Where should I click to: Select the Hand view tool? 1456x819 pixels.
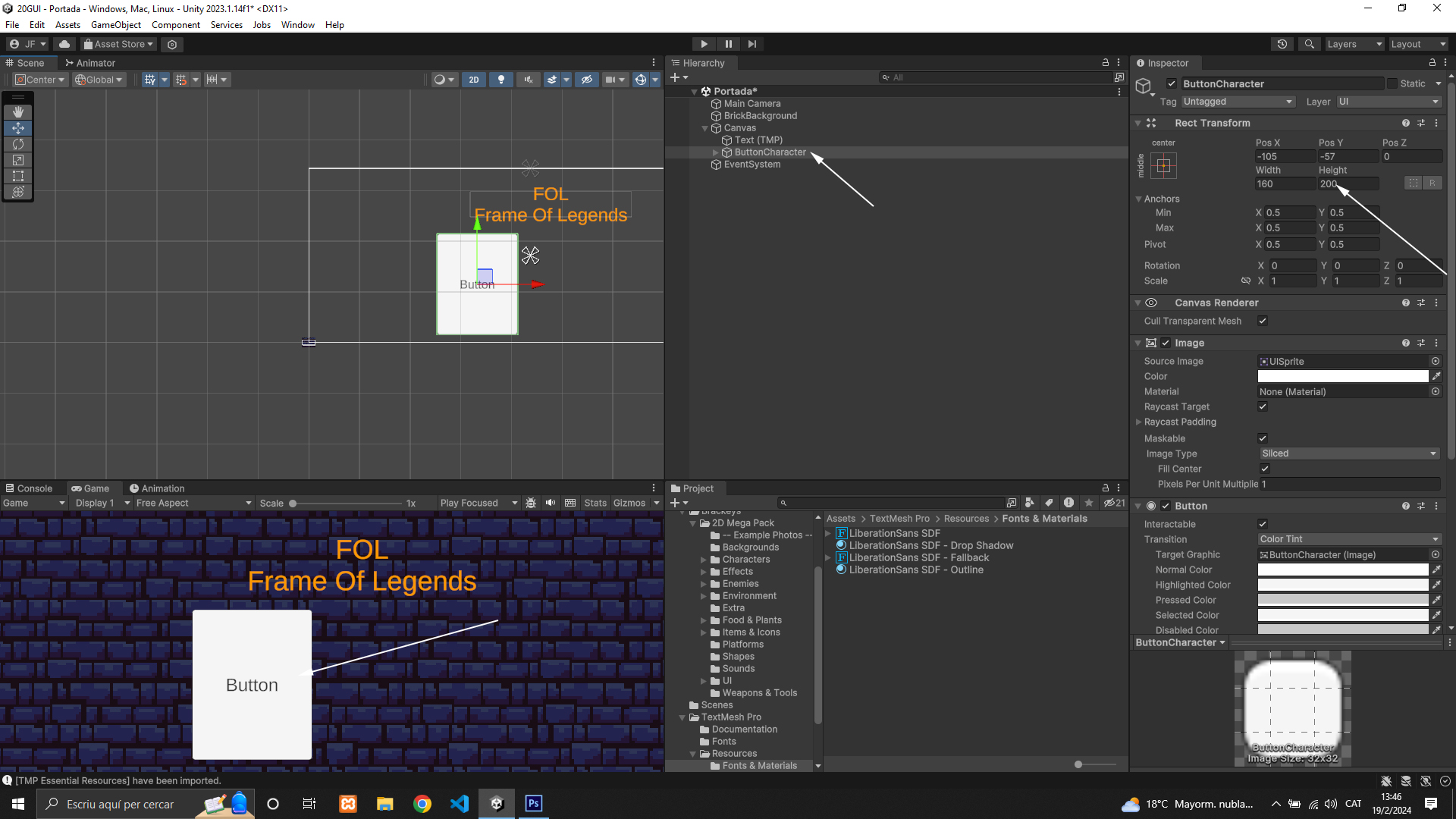coord(18,112)
